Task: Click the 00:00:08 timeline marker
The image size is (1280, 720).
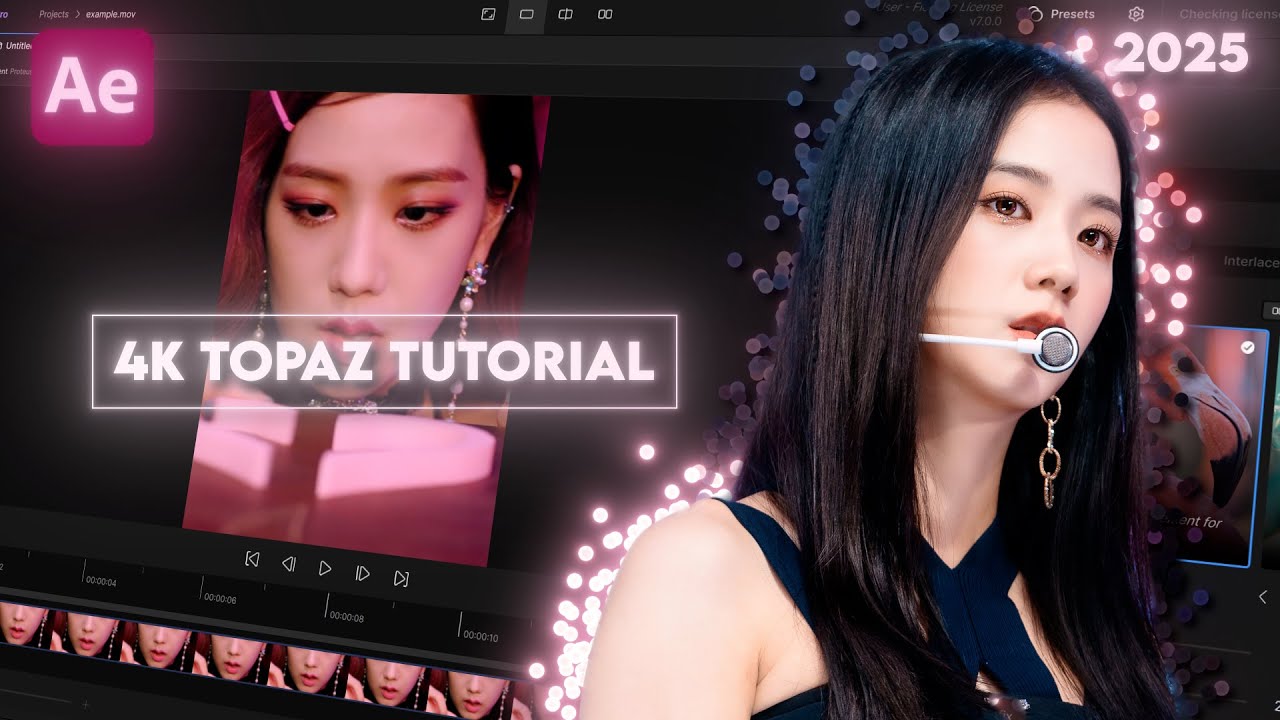Action: pos(347,617)
